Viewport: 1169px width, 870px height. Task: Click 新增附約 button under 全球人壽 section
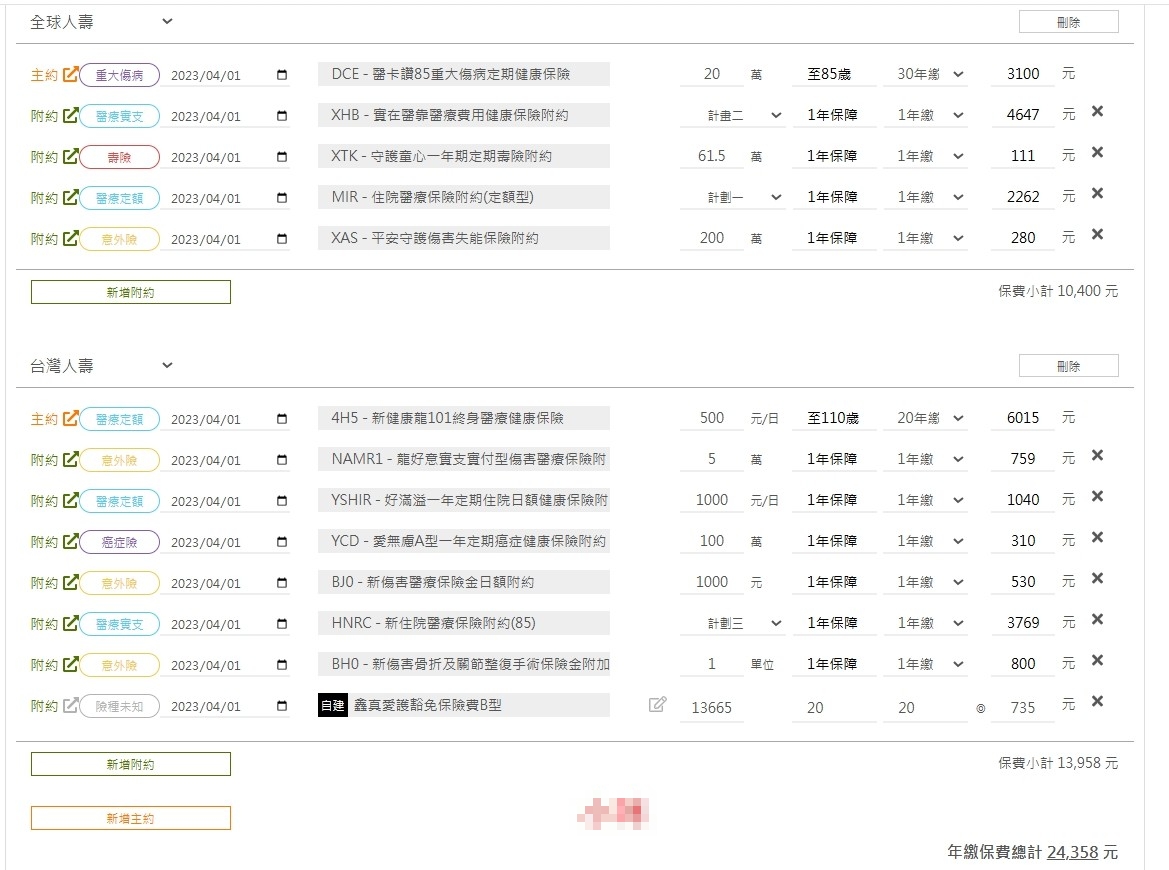131,292
